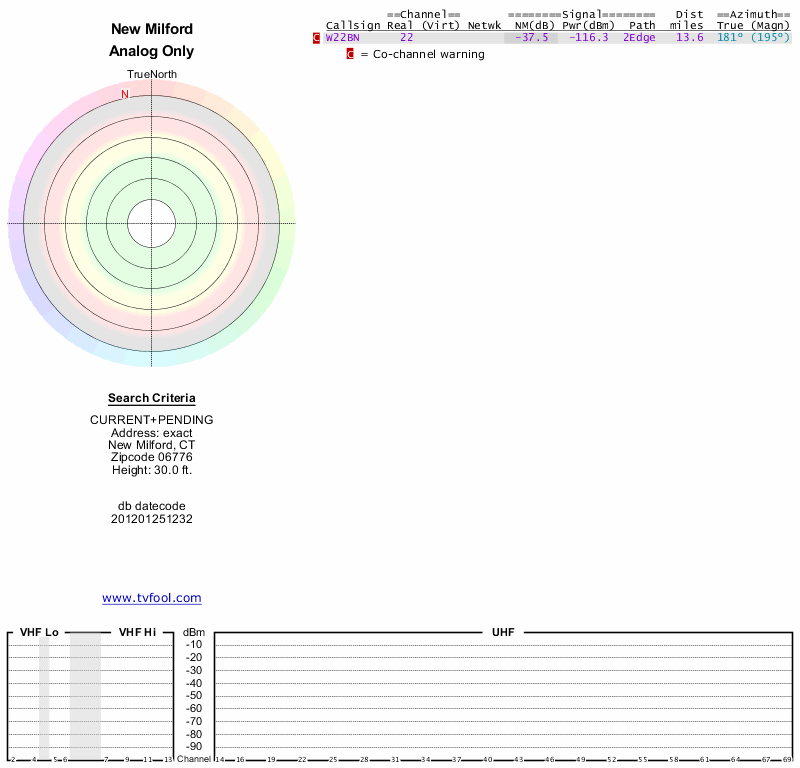This screenshot has height=768, width=800.
Task: Select the W22BN callsign entry
Action: pos(342,38)
